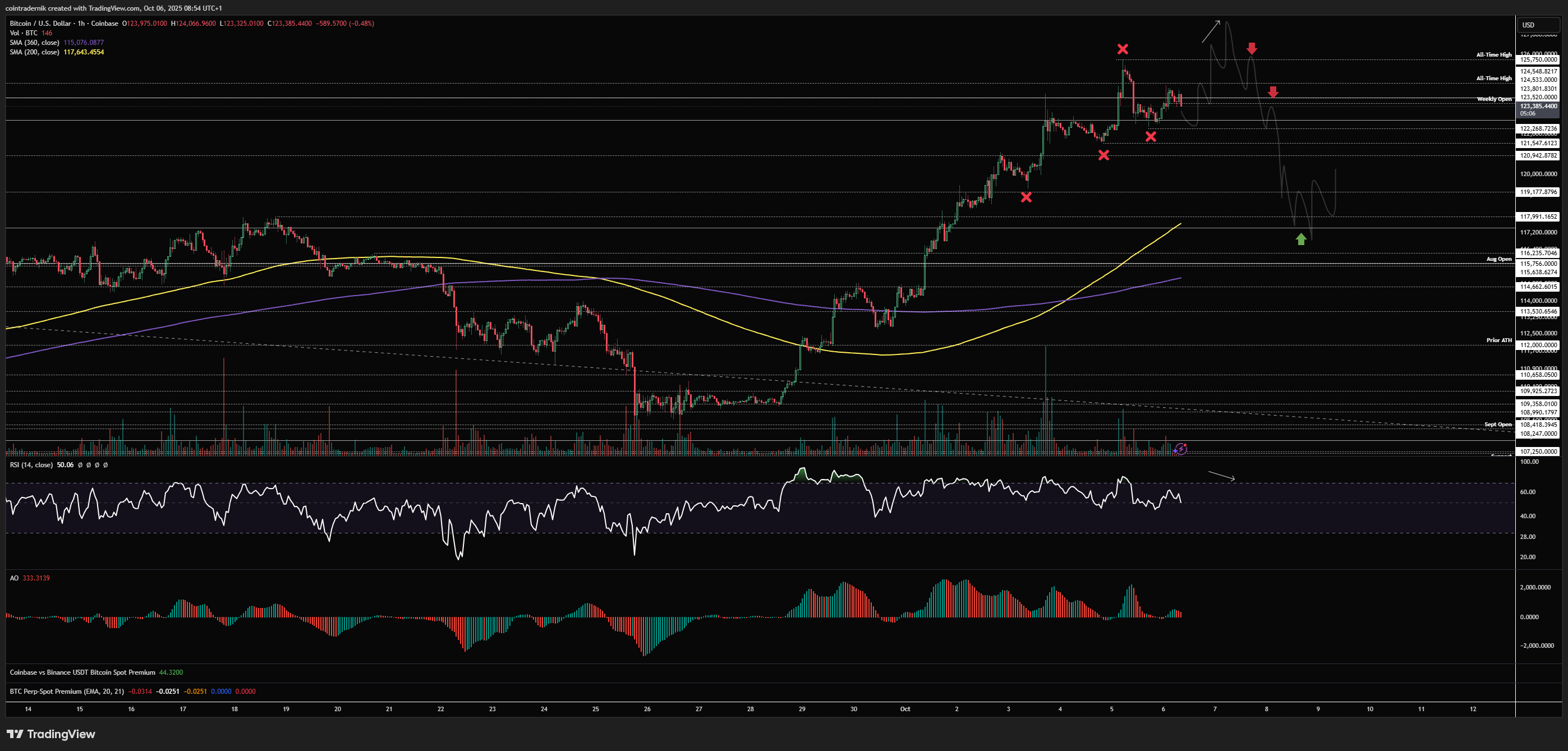Click the purple lightning icon on volume pane
1568x751 pixels.
[x=1180, y=449]
